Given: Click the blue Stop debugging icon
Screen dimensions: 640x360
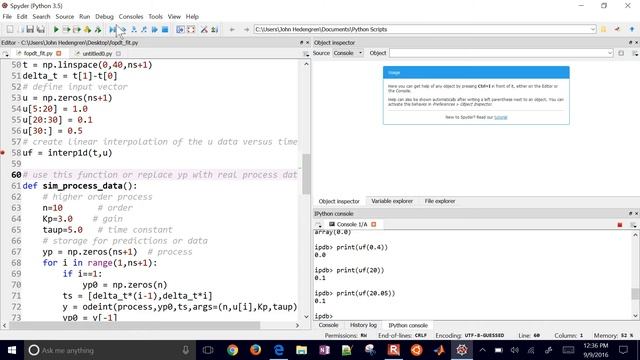Looking at the screenshot, I should pyautogui.click(x=165, y=29).
